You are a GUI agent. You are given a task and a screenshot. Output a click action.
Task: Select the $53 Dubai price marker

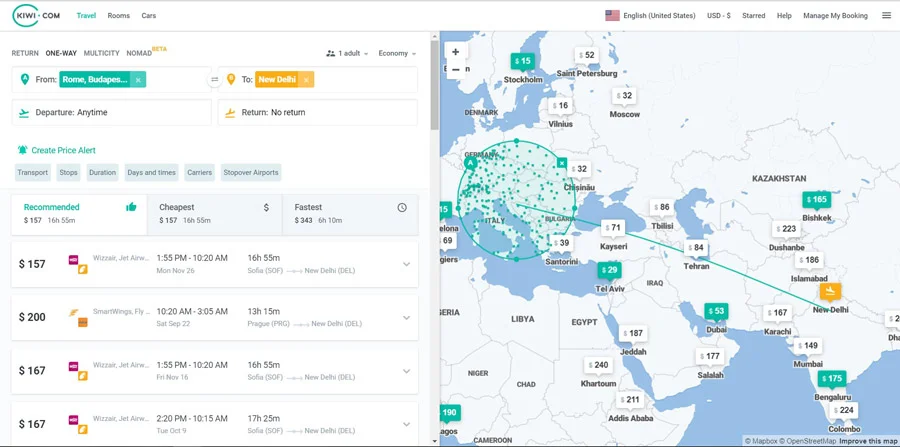[716, 312]
